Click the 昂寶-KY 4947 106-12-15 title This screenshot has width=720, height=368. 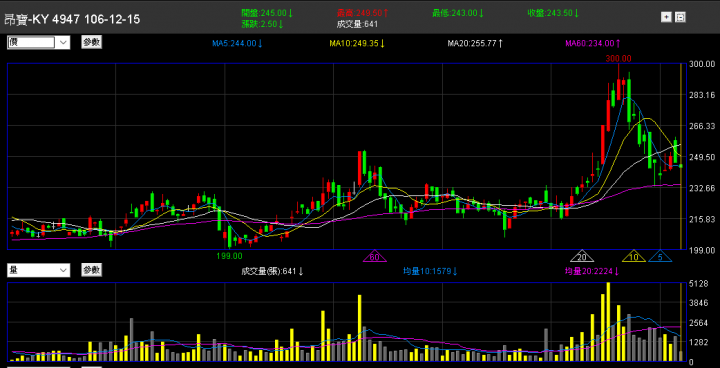72,19
